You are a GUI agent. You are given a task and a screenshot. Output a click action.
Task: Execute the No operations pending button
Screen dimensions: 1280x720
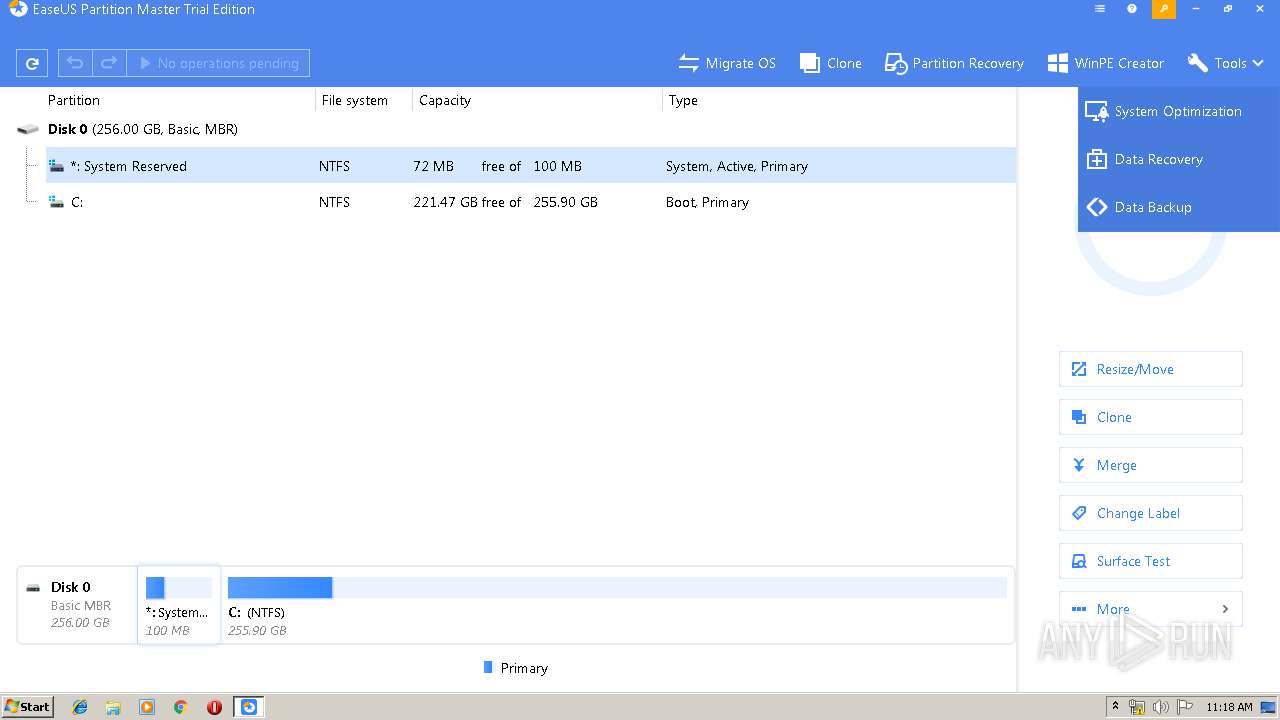pyautogui.click(x=218, y=63)
